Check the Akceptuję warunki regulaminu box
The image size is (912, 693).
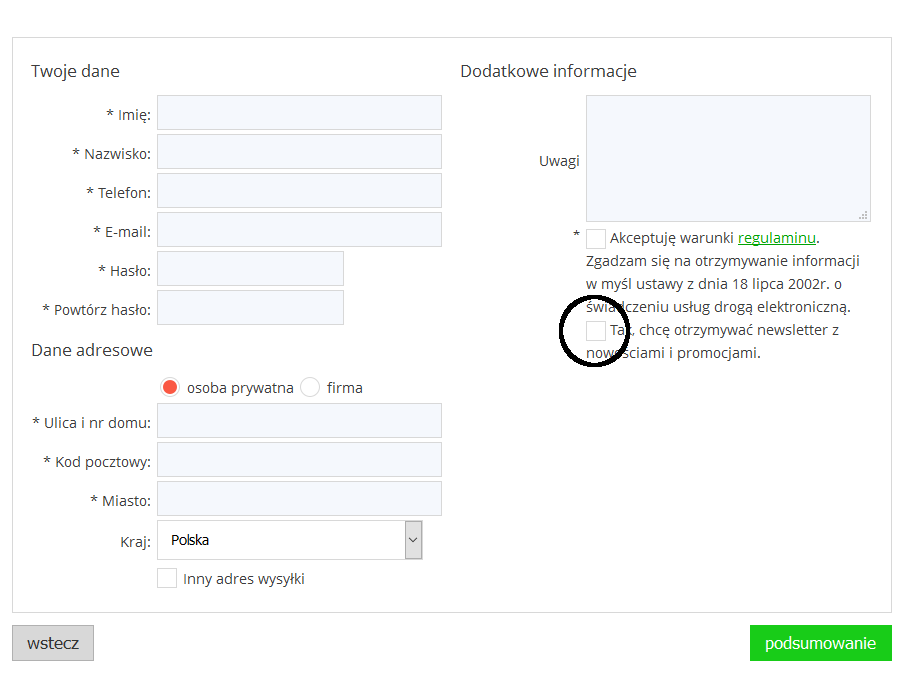click(596, 239)
